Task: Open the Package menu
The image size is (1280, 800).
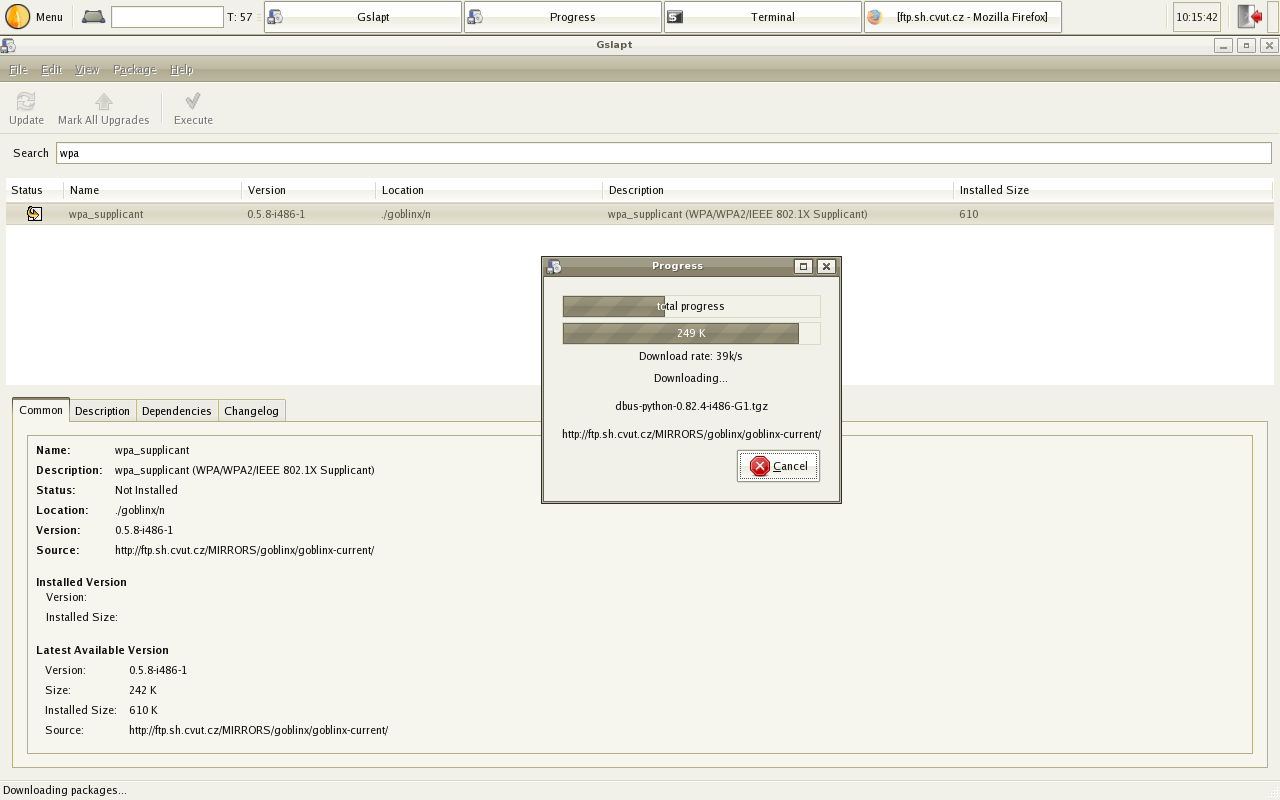Action: click(x=134, y=69)
